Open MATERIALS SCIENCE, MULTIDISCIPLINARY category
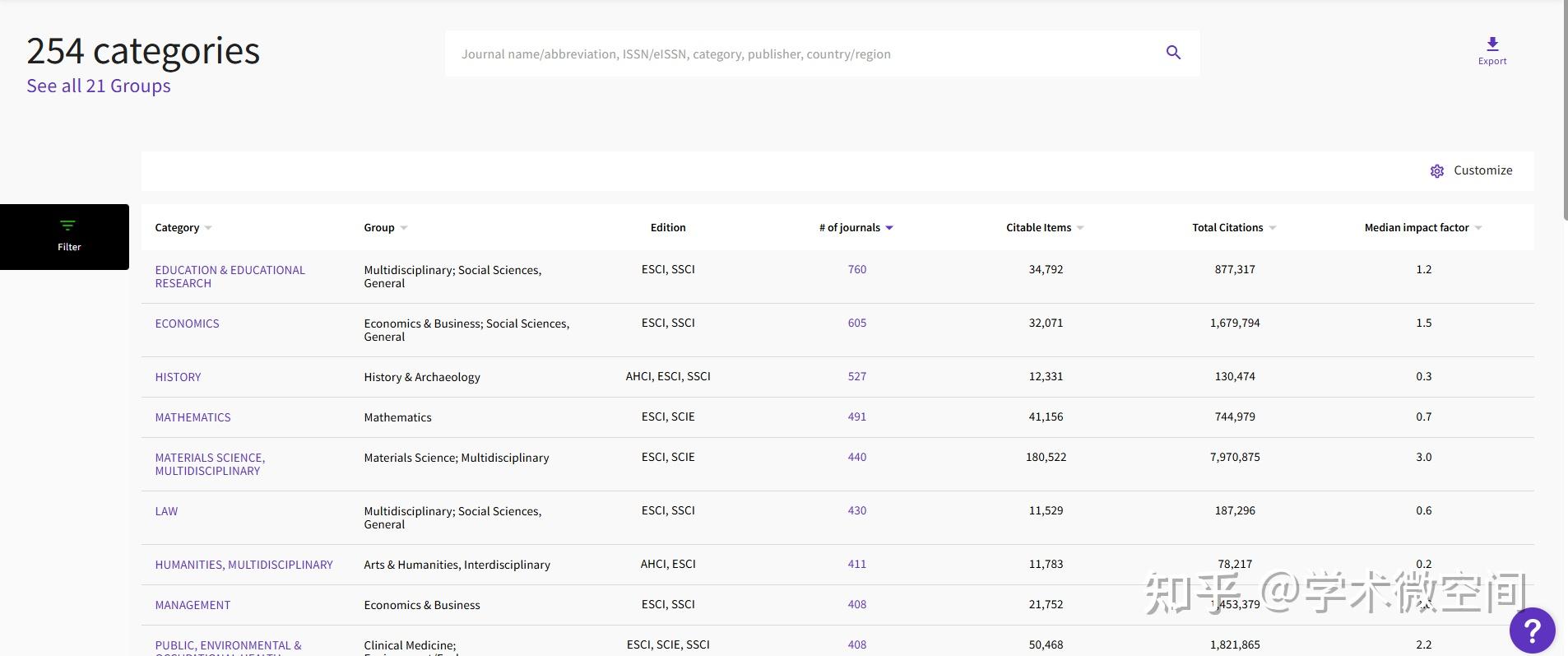Image resolution: width=1568 pixels, height=656 pixels. [x=210, y=464]
